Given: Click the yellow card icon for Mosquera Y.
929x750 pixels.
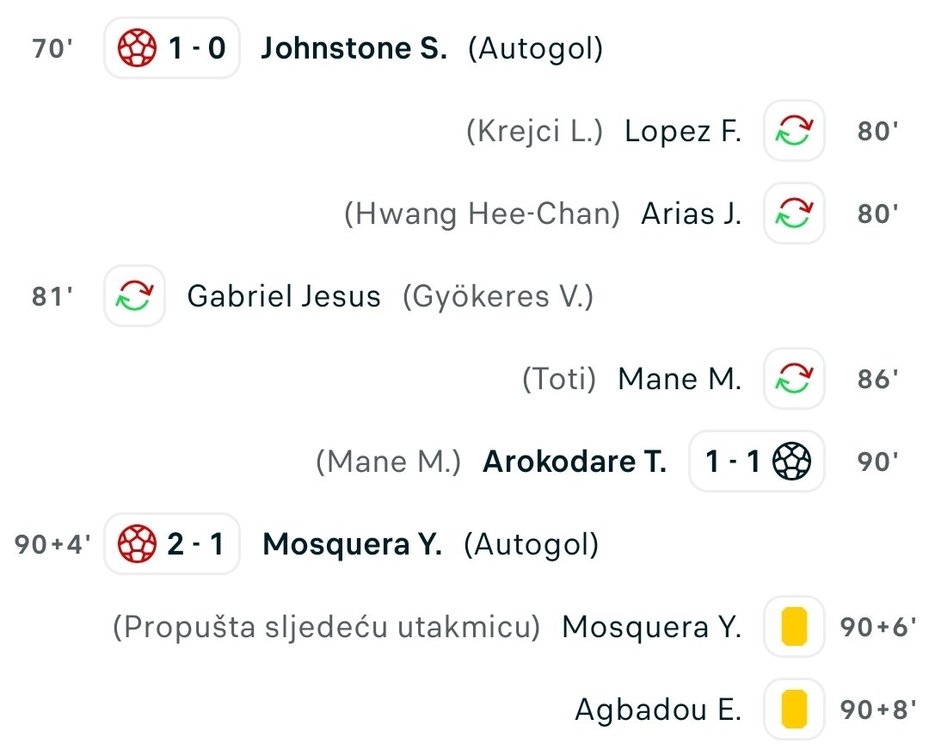Looking at the screenshot, I should coord(794,628).
